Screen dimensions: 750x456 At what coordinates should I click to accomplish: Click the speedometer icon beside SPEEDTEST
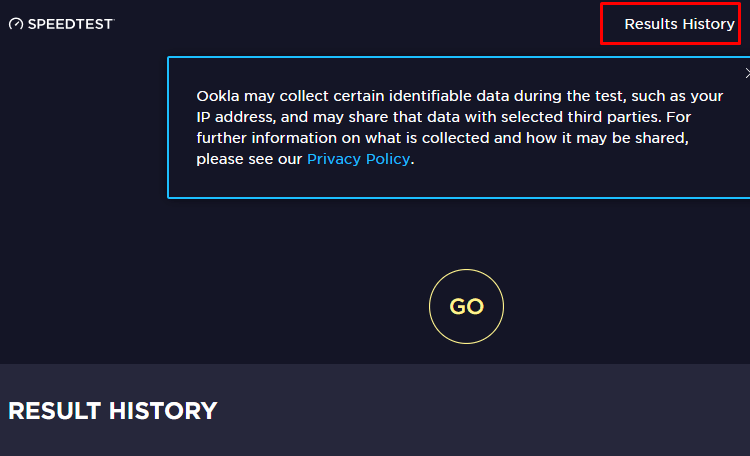tap(16, 24)
